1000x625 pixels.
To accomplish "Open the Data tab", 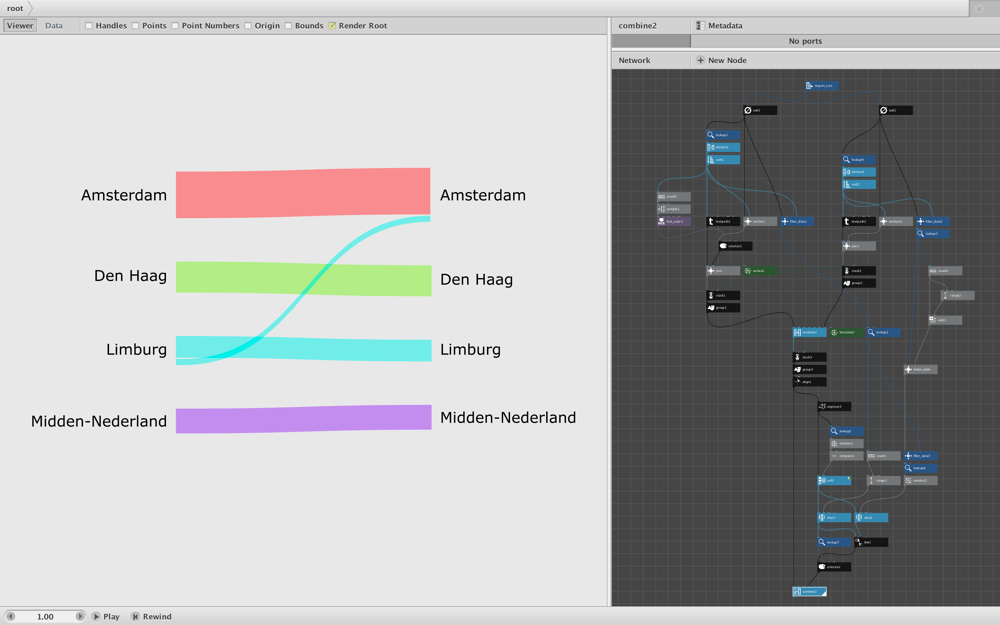I will pyautogui.click(x=54, y=26).
